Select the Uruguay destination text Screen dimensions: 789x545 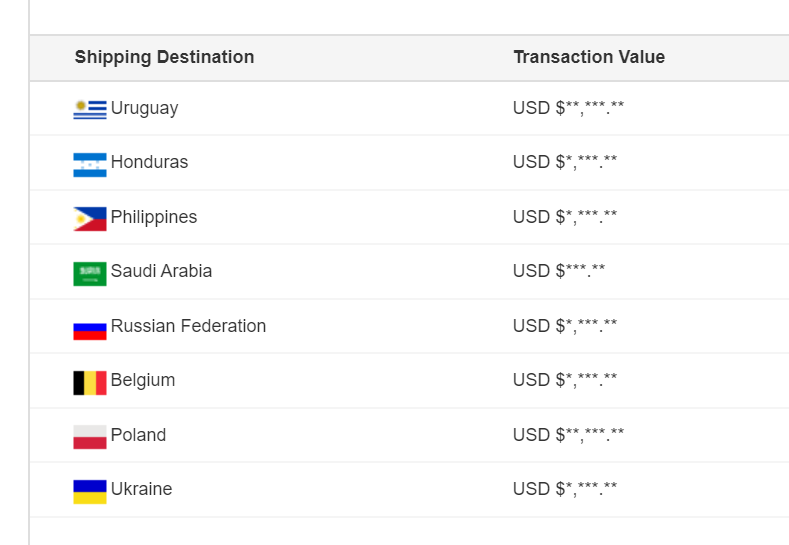[x=144, y=109]
